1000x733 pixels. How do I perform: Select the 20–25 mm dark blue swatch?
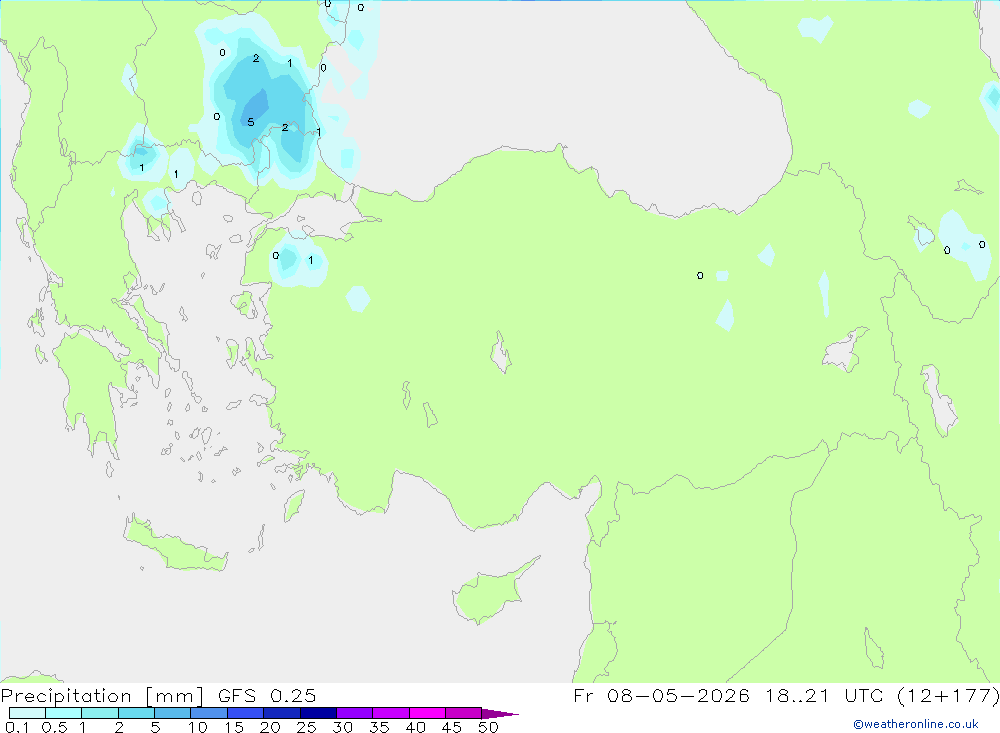coord(282,713)
